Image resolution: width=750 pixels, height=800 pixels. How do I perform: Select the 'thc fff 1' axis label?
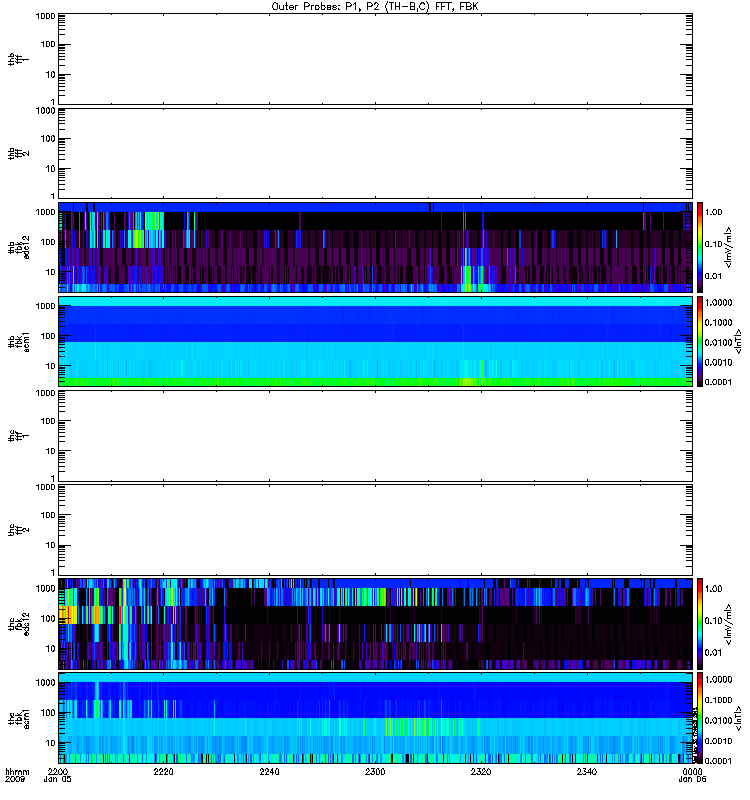coord(18,436)
